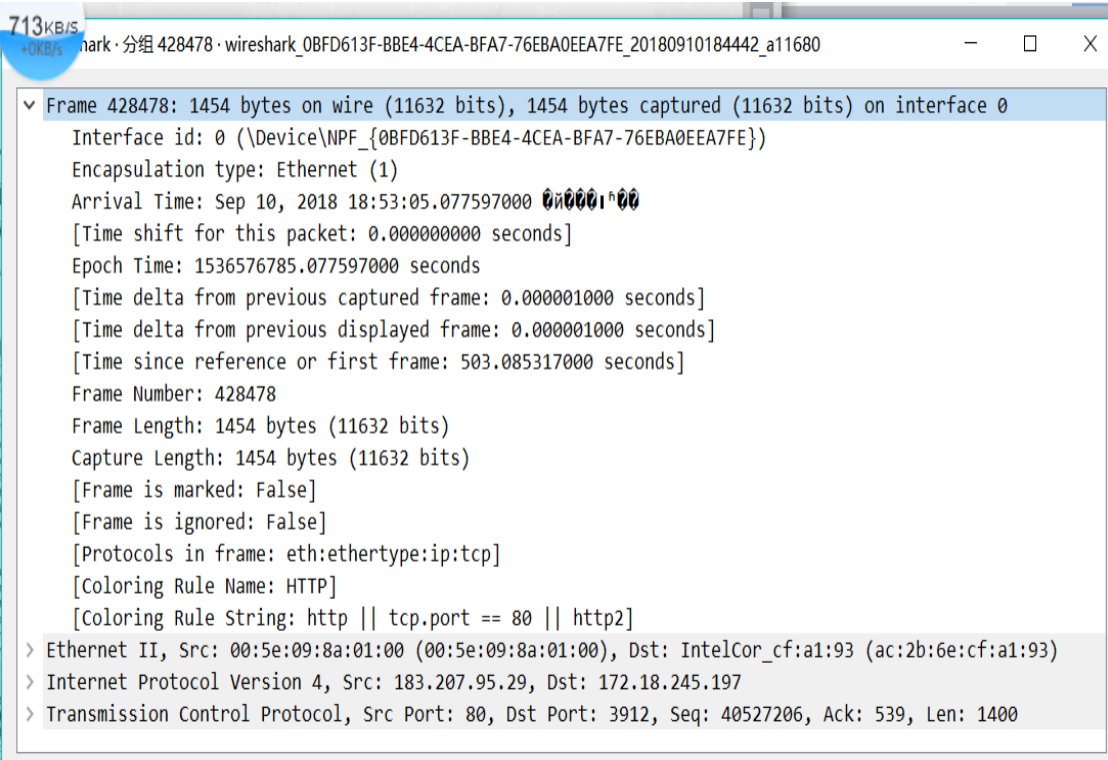Expand Internet Protocol Version 4 section

tap(30, 682)
